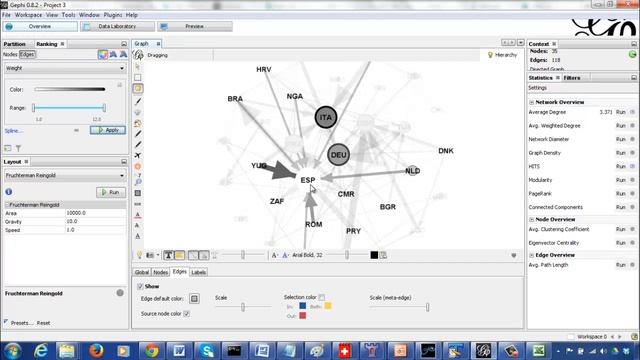The width and height of the screenshot is (640, 360).
Task: Open the Data Laboratory view
Action: point(117,26)
